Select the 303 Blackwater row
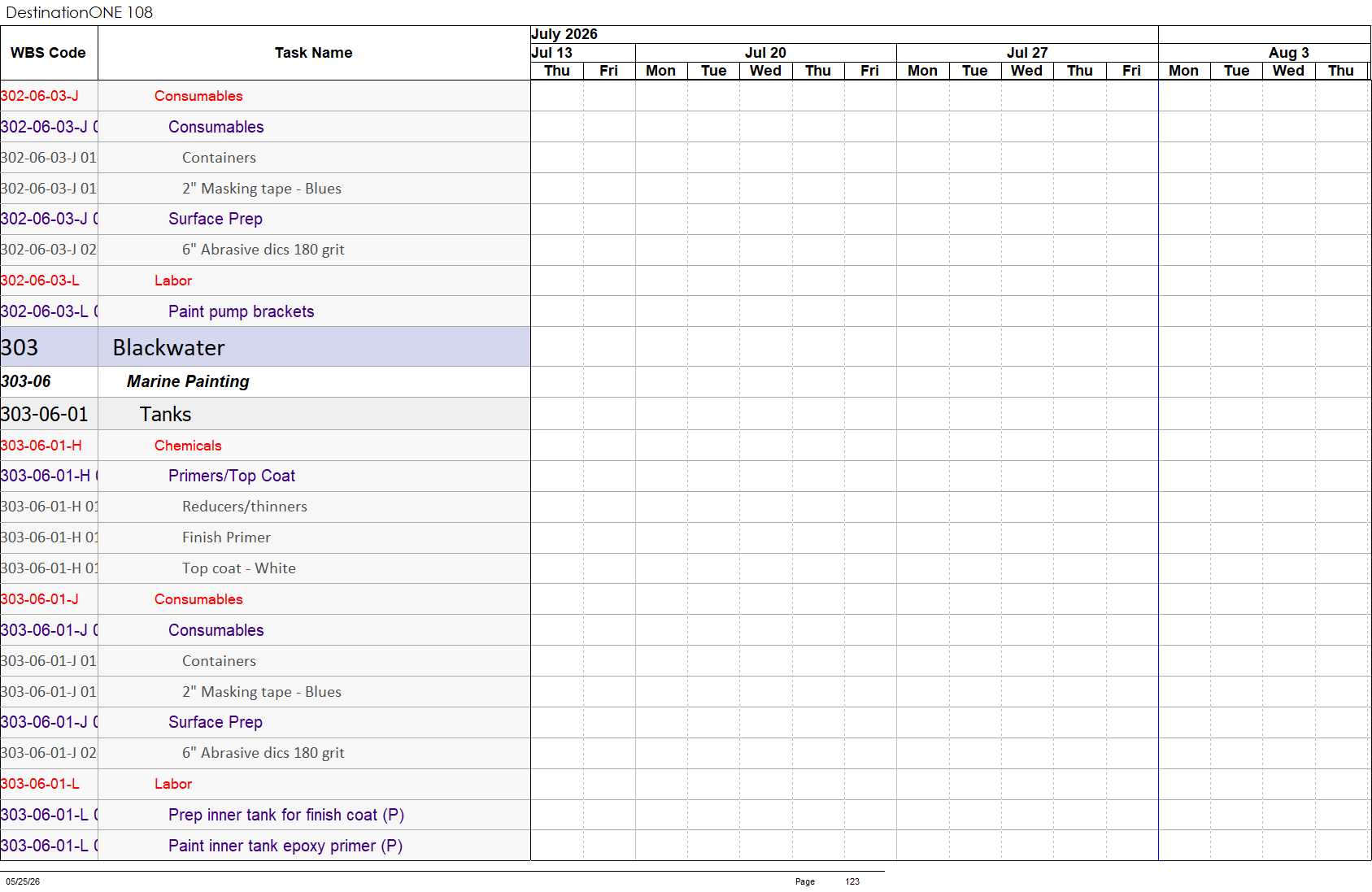Viewport: 1372px width, 892px height. pyautogui.click(x=265, y=347)
